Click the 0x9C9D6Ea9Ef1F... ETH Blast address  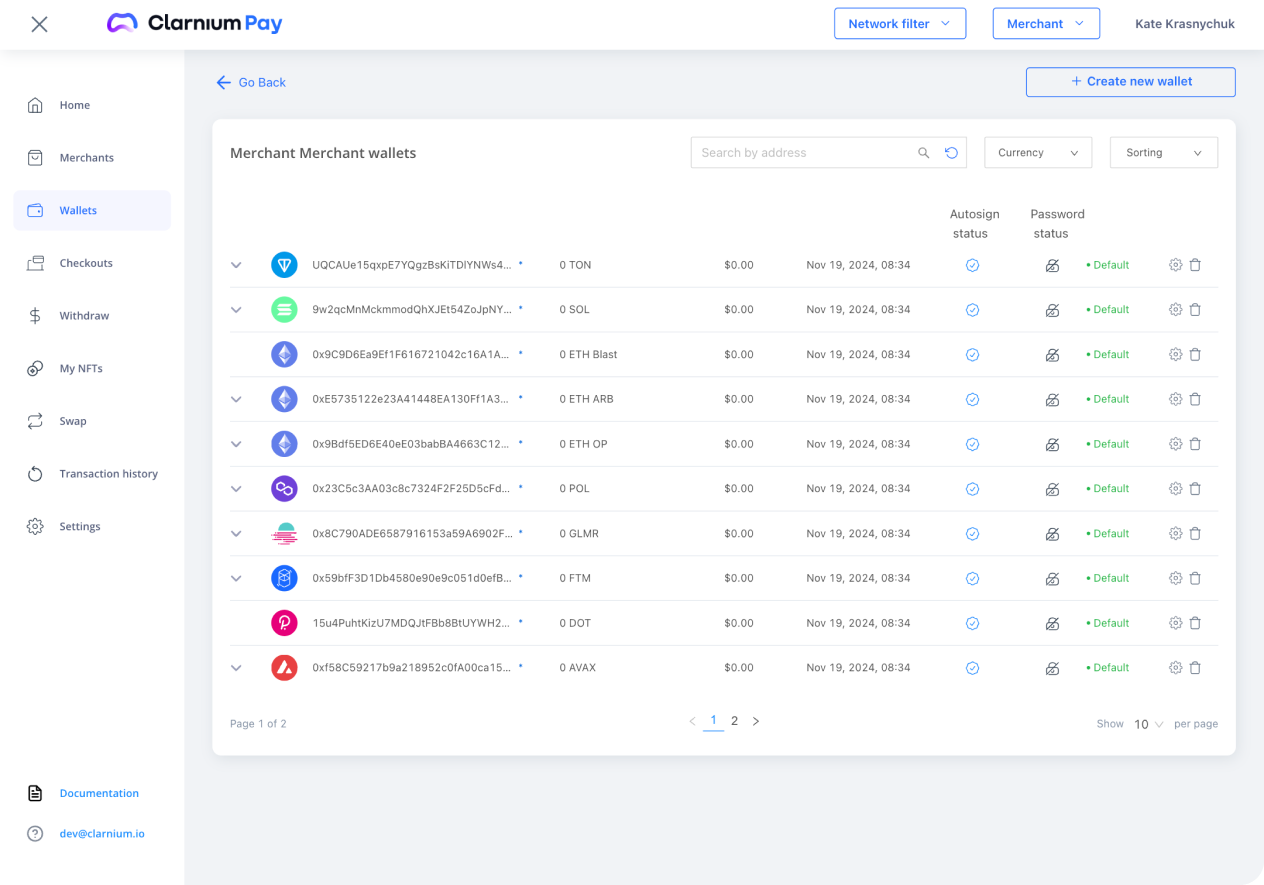[411, 354]
